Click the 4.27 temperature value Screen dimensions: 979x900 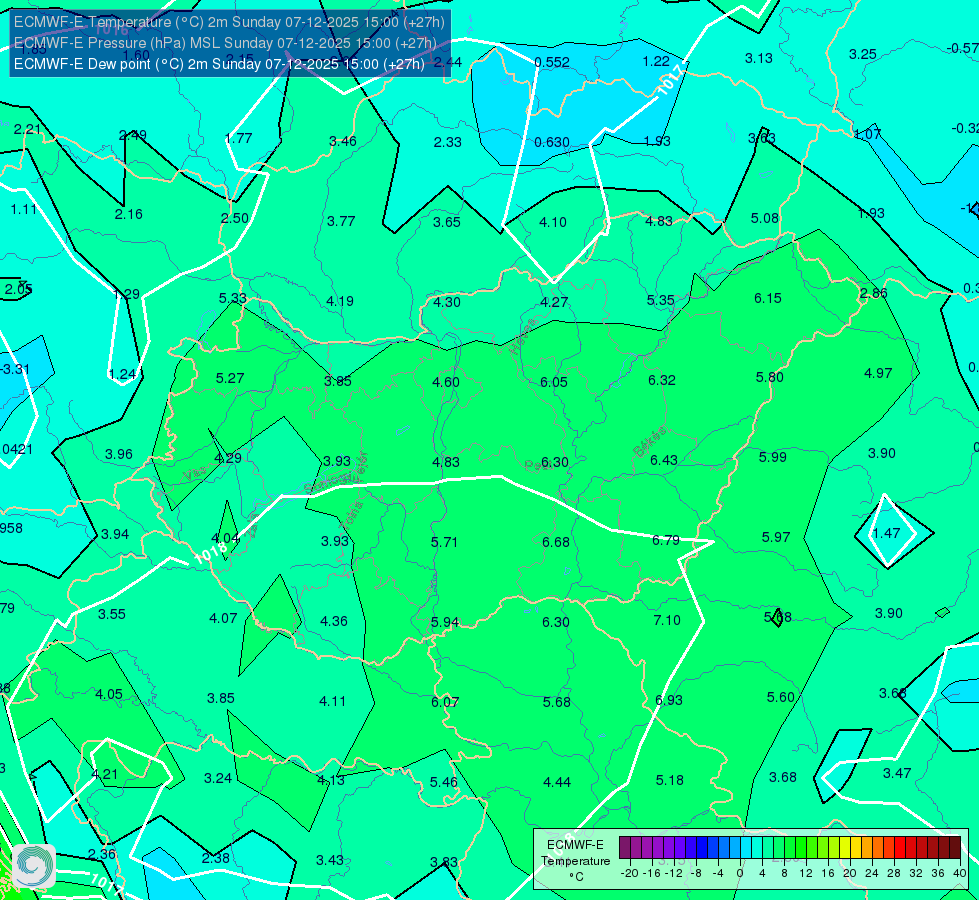click(x=554, y=303)
